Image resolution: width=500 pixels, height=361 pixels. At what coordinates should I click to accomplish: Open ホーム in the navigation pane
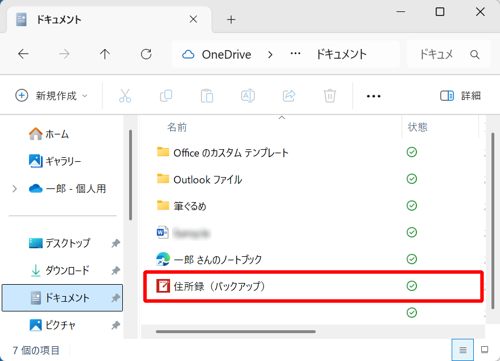coord(49,134)
